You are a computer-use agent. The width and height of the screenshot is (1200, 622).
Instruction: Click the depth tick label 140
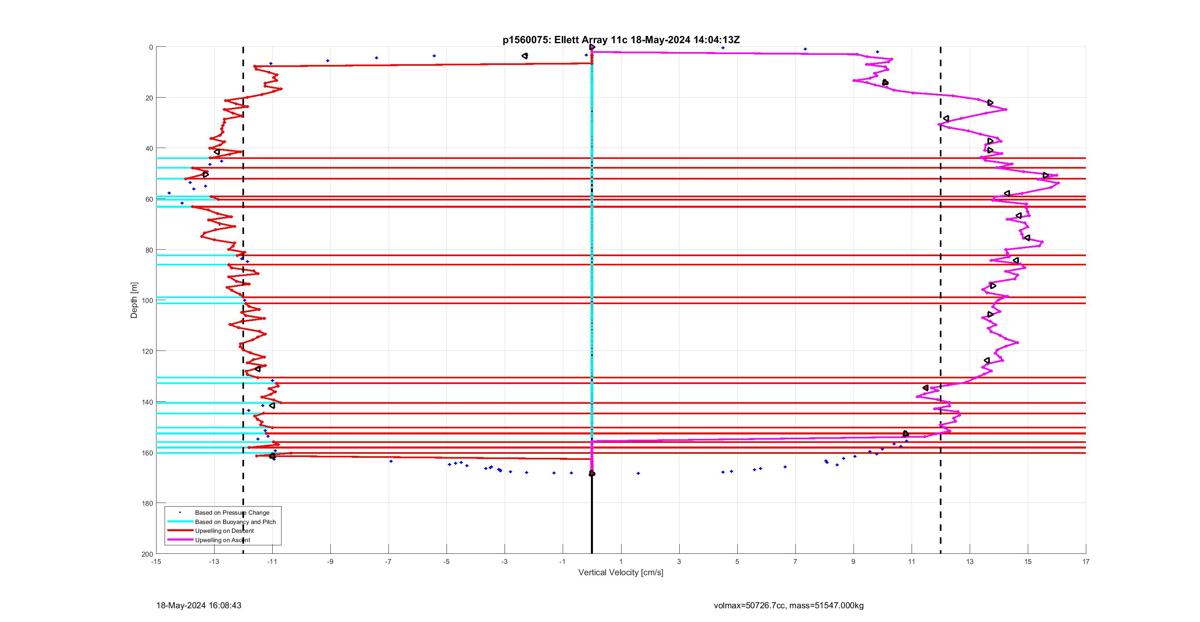[x=146, y=402]
